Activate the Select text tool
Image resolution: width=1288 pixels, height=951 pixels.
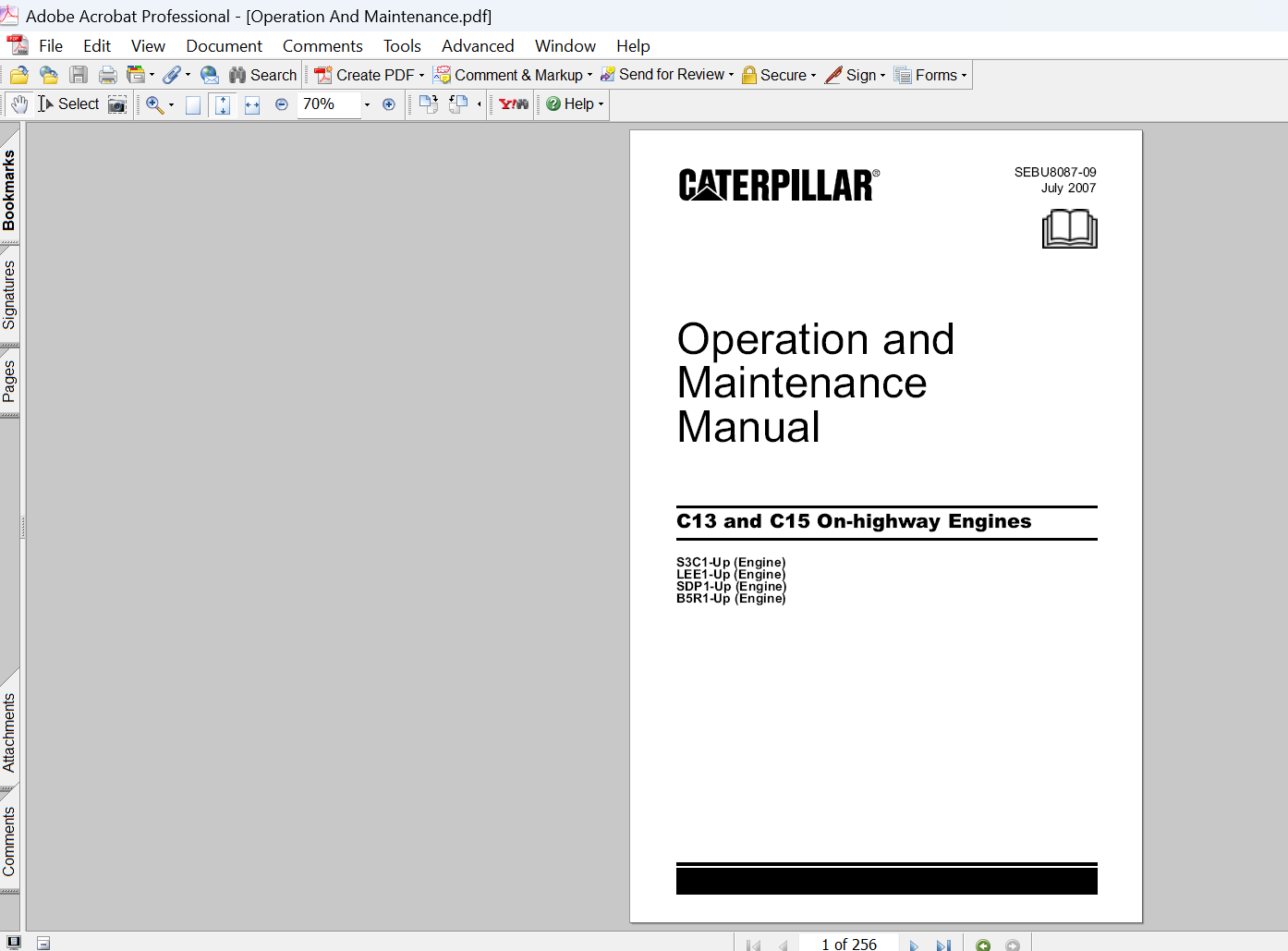[68, 104]
